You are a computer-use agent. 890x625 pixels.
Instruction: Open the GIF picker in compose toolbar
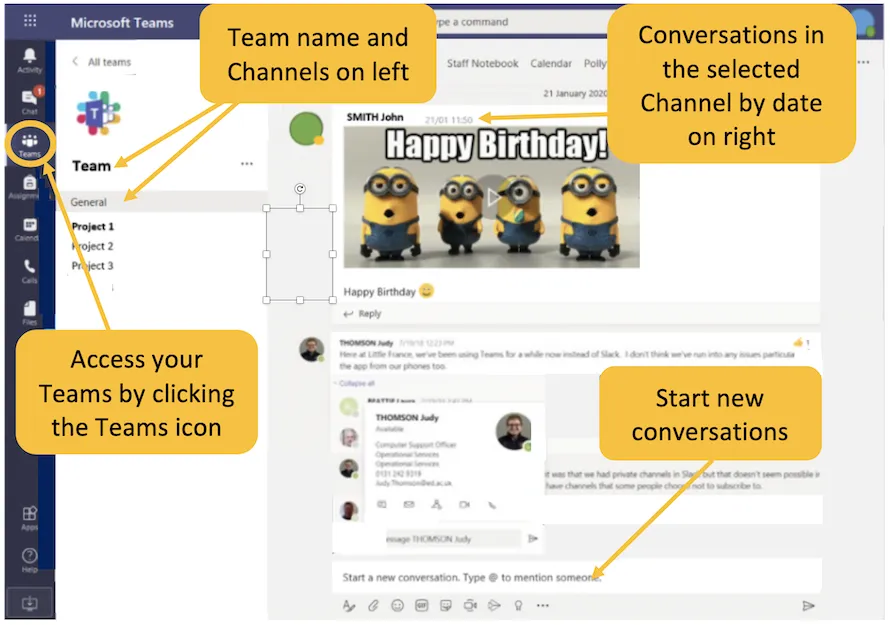pos(421,605)
